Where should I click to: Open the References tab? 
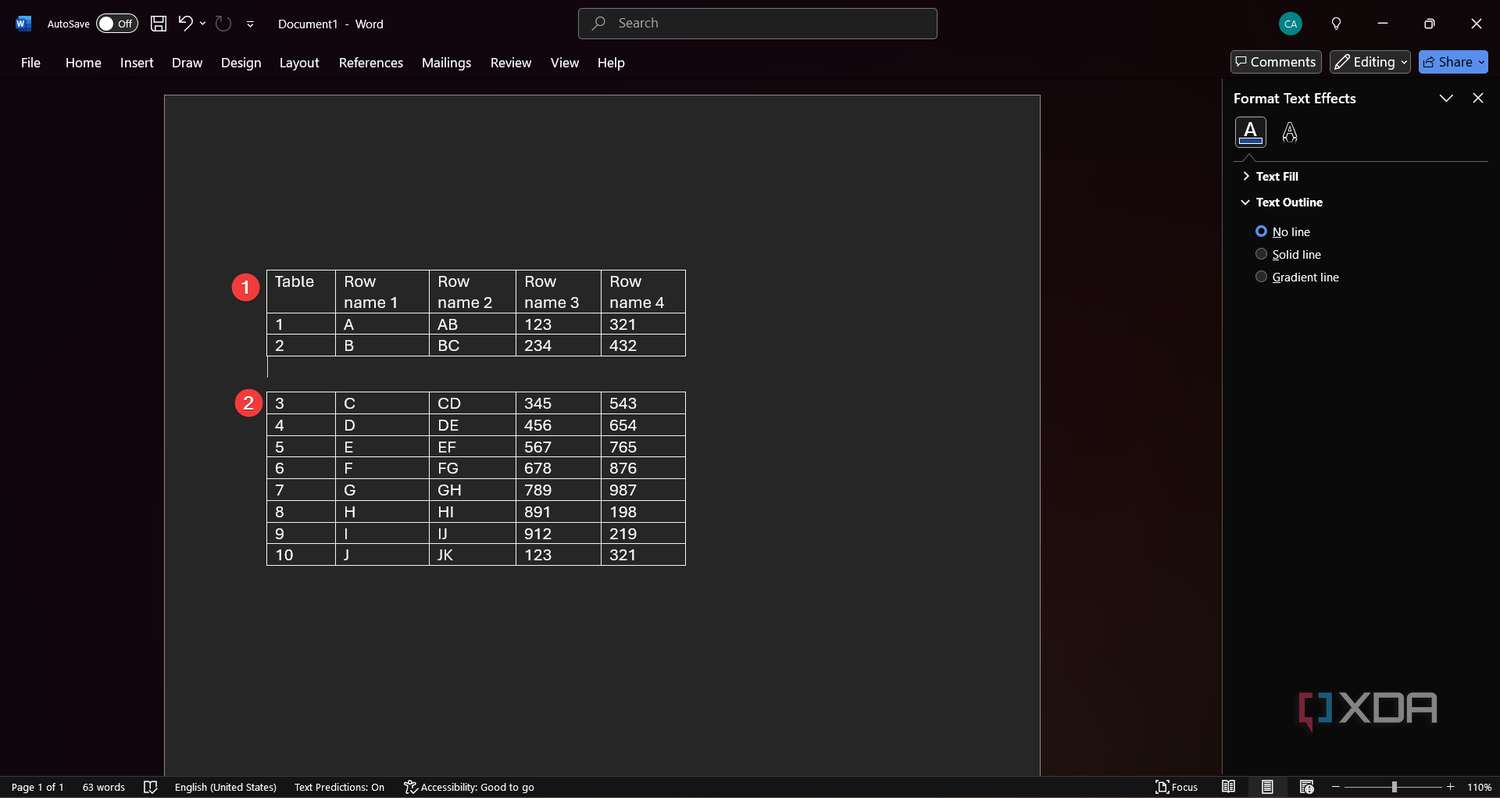click(x=371, y=62)
